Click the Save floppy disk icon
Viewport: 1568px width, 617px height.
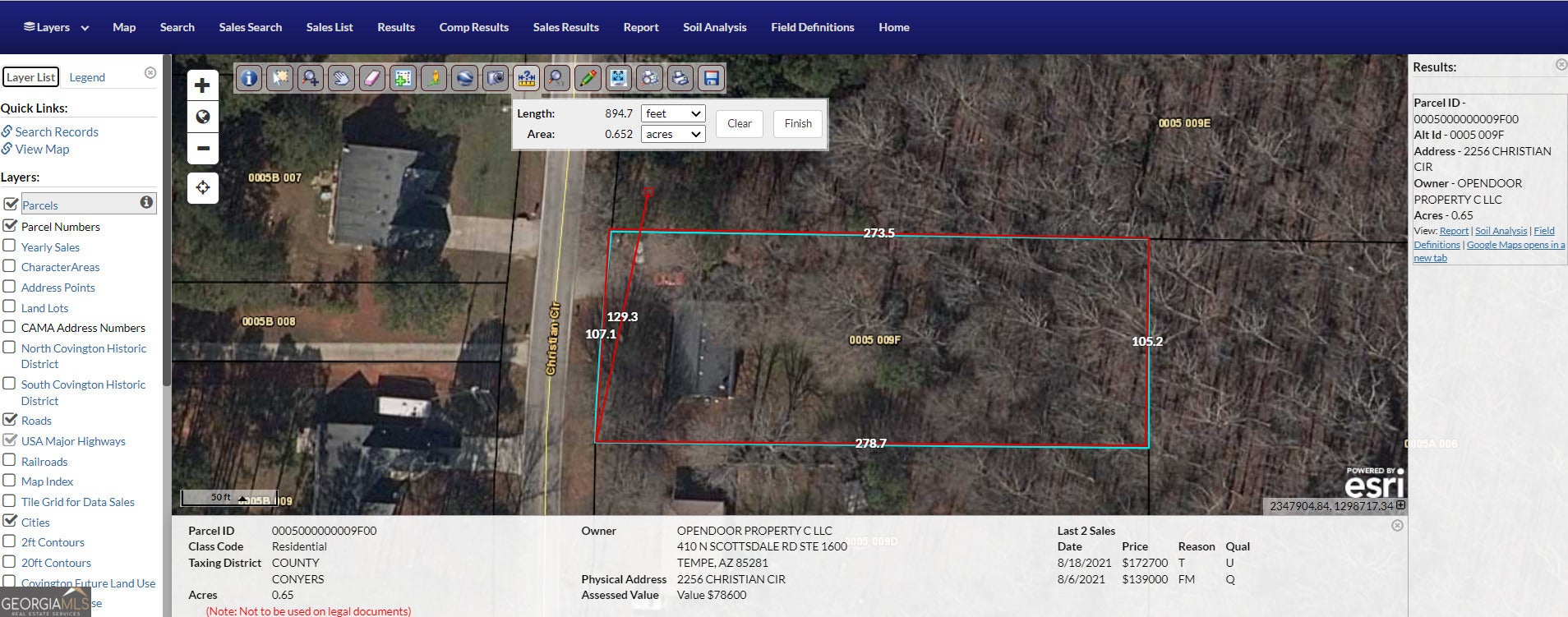click(x=712, y=78)
